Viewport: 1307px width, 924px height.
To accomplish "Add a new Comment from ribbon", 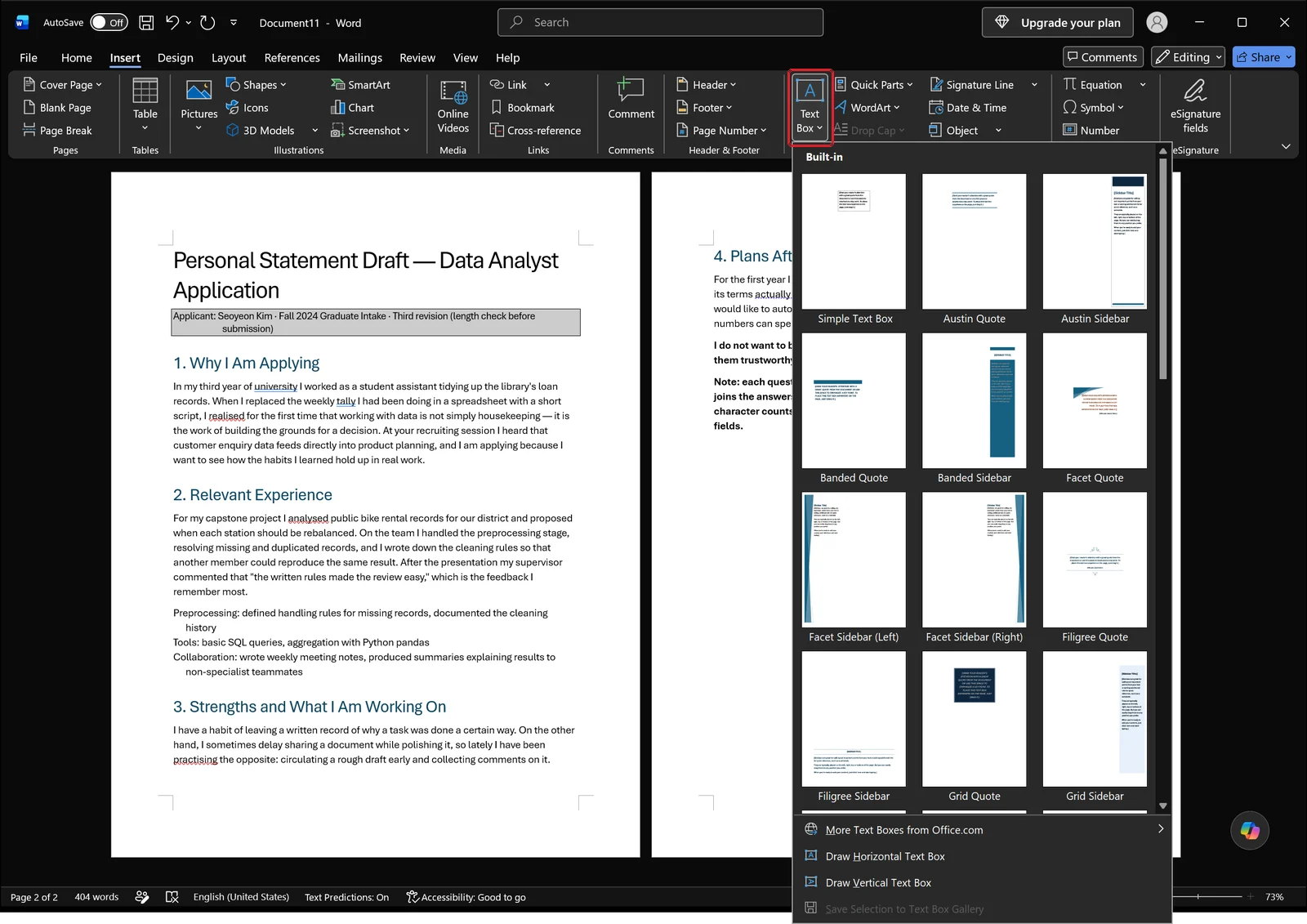I will pyautogui.click(x=631, y=100).
